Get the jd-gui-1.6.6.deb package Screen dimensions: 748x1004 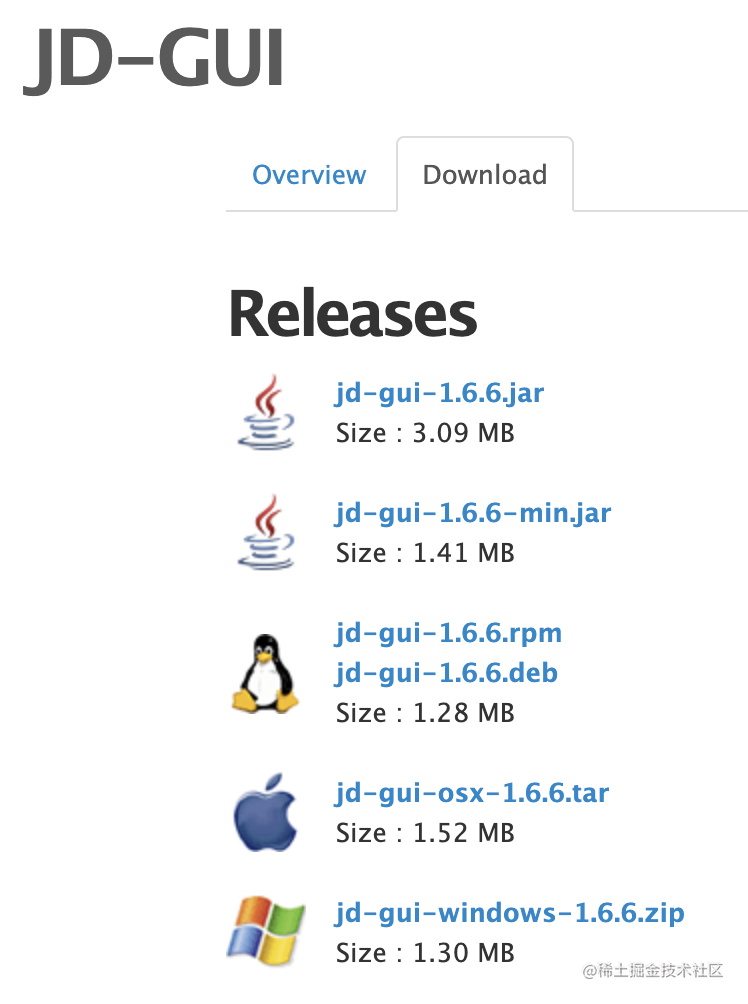pyautogui.click(x=446, y=673)
